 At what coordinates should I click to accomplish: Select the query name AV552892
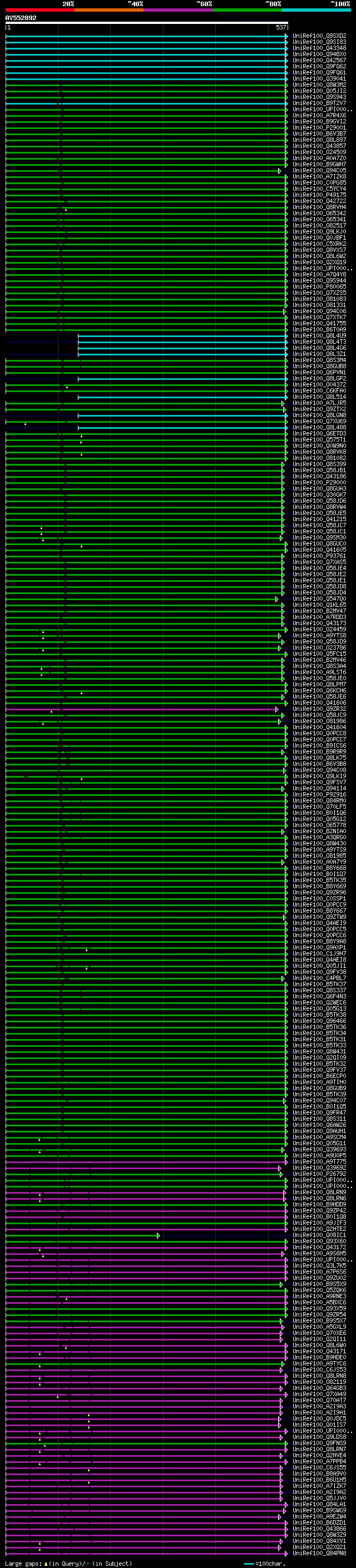pyautogui.click(x=21, y=18)
